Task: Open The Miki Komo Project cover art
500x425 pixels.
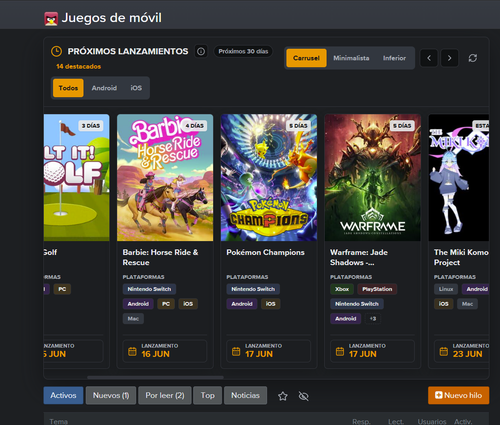Action: coord(459,178)
